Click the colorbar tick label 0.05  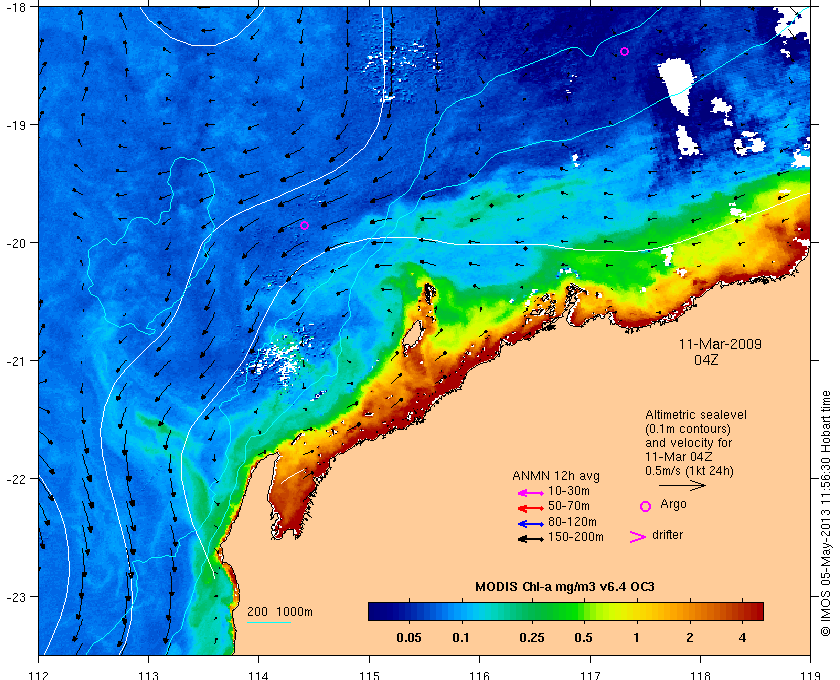pyautogui.click(x=409, y=638)
